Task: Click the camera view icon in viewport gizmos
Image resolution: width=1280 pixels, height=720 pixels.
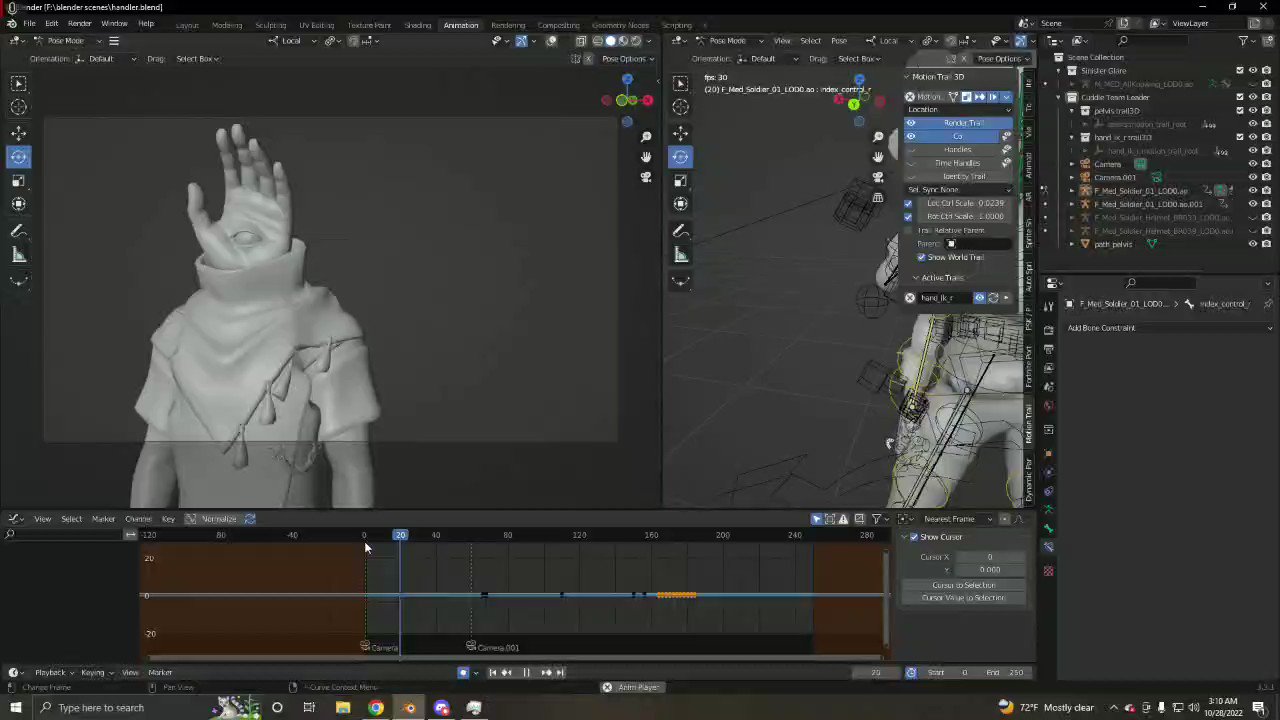Action: [x=646, y=177]
